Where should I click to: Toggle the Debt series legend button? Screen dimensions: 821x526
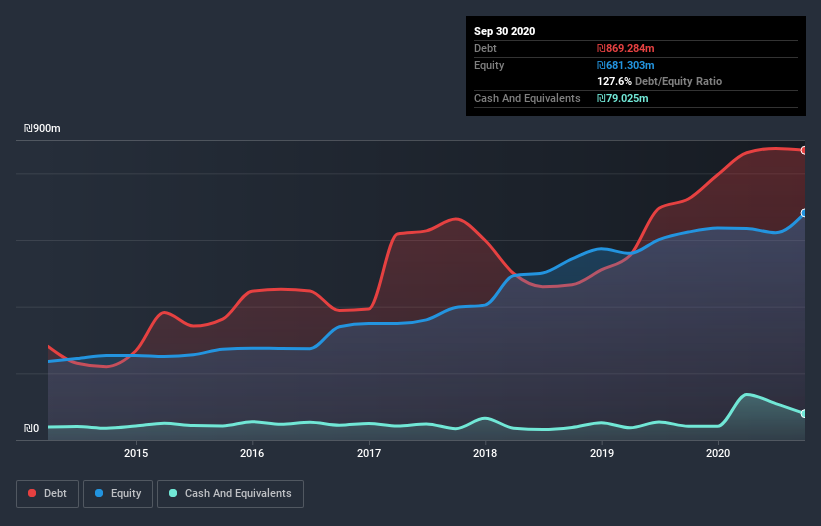pyautogui.click(x=47, y=494)
